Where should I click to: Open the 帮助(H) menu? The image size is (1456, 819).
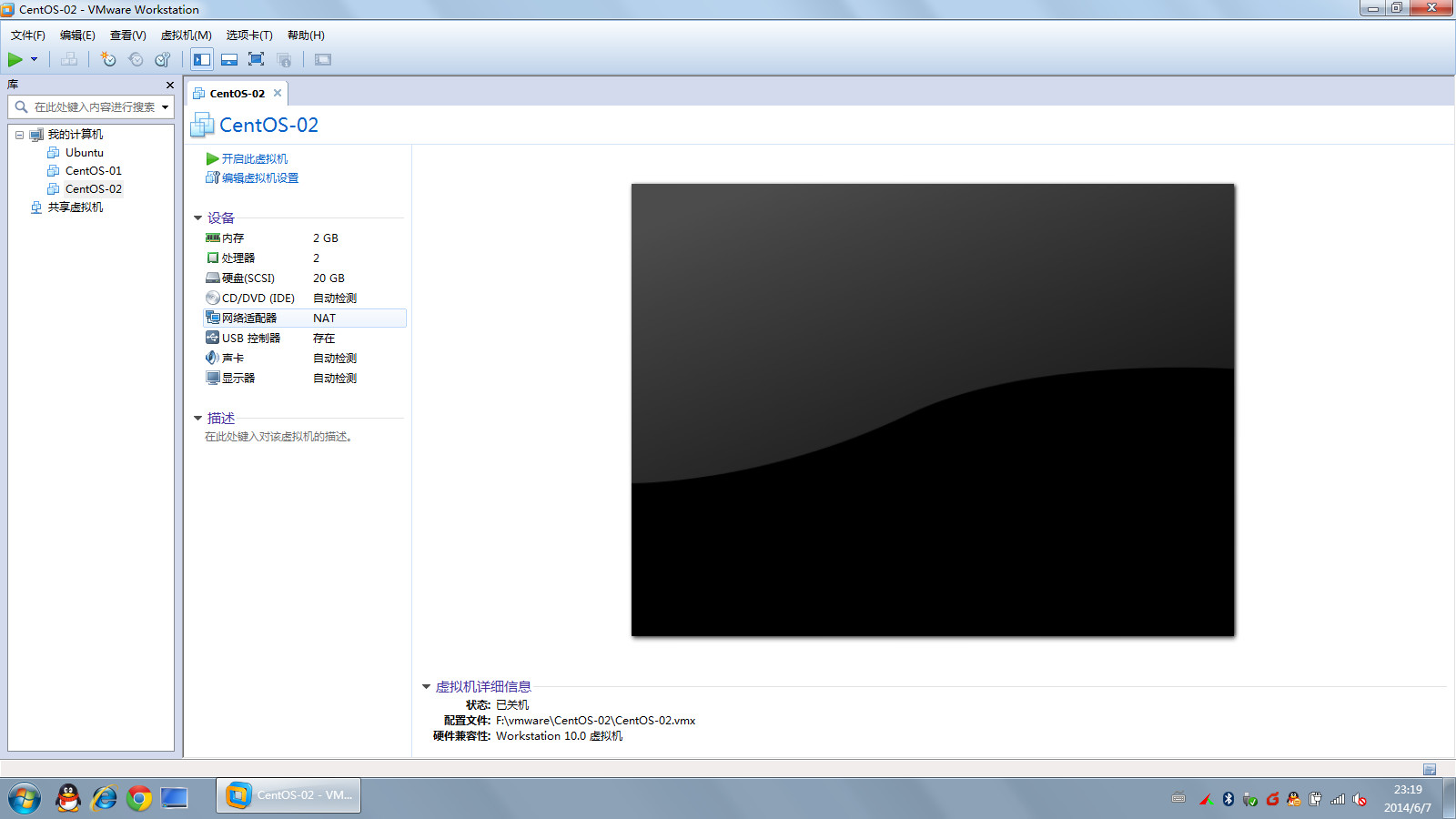306,35
